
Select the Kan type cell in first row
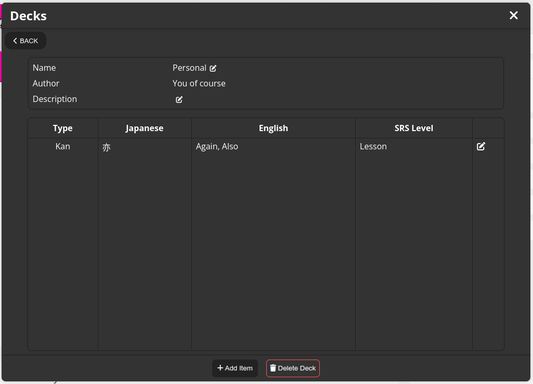pyautogui.click(x=63, y=146)
